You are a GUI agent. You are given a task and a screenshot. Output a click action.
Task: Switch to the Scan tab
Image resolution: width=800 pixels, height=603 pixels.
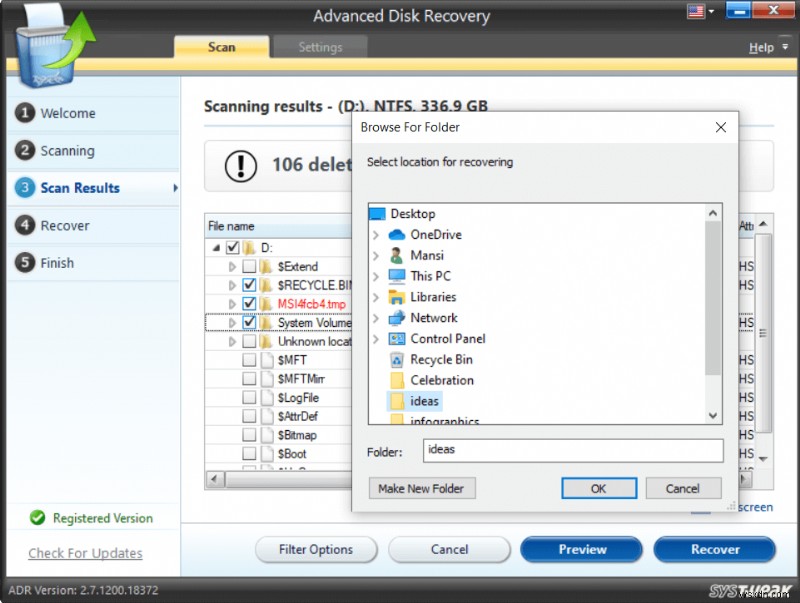click(221, 47)
